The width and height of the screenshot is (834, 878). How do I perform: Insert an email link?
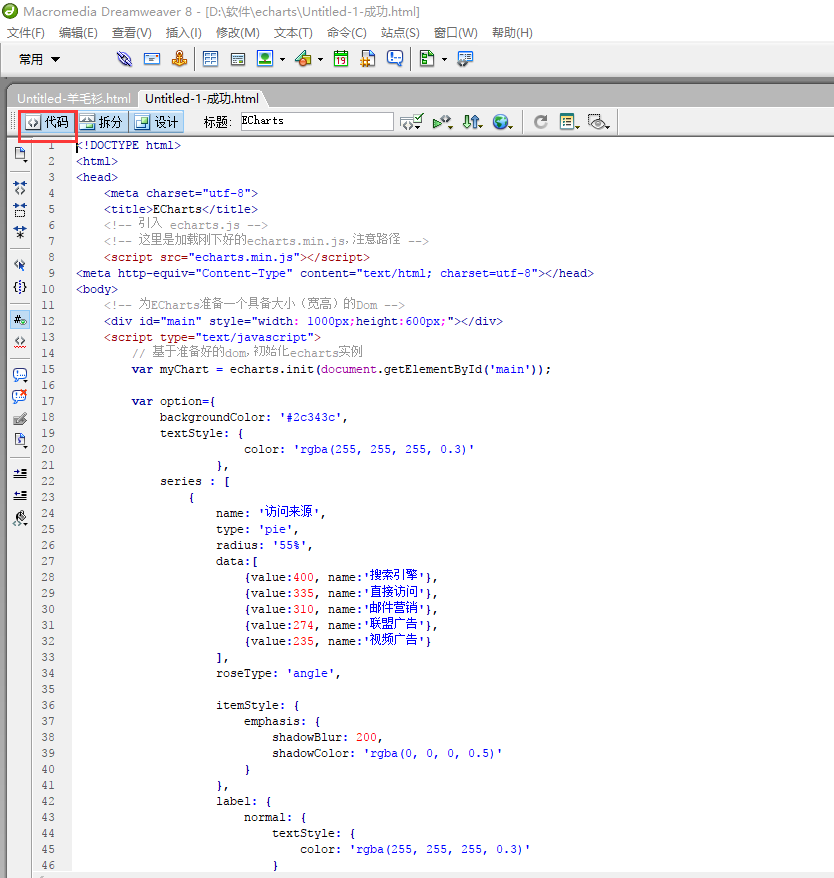[x=152, y=59]
